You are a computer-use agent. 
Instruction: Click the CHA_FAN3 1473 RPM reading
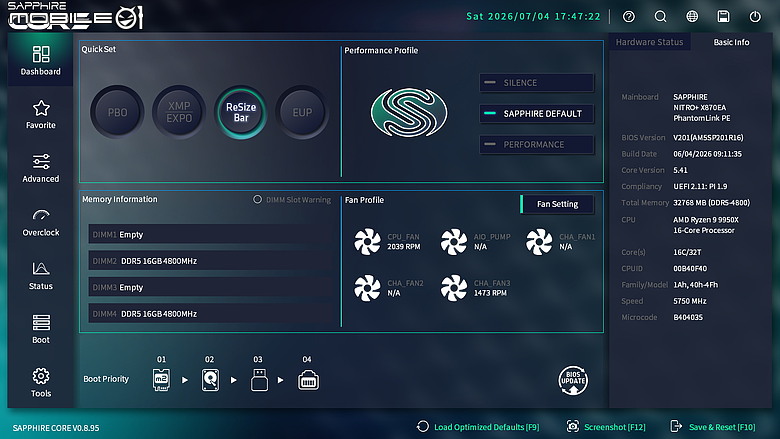490,293
